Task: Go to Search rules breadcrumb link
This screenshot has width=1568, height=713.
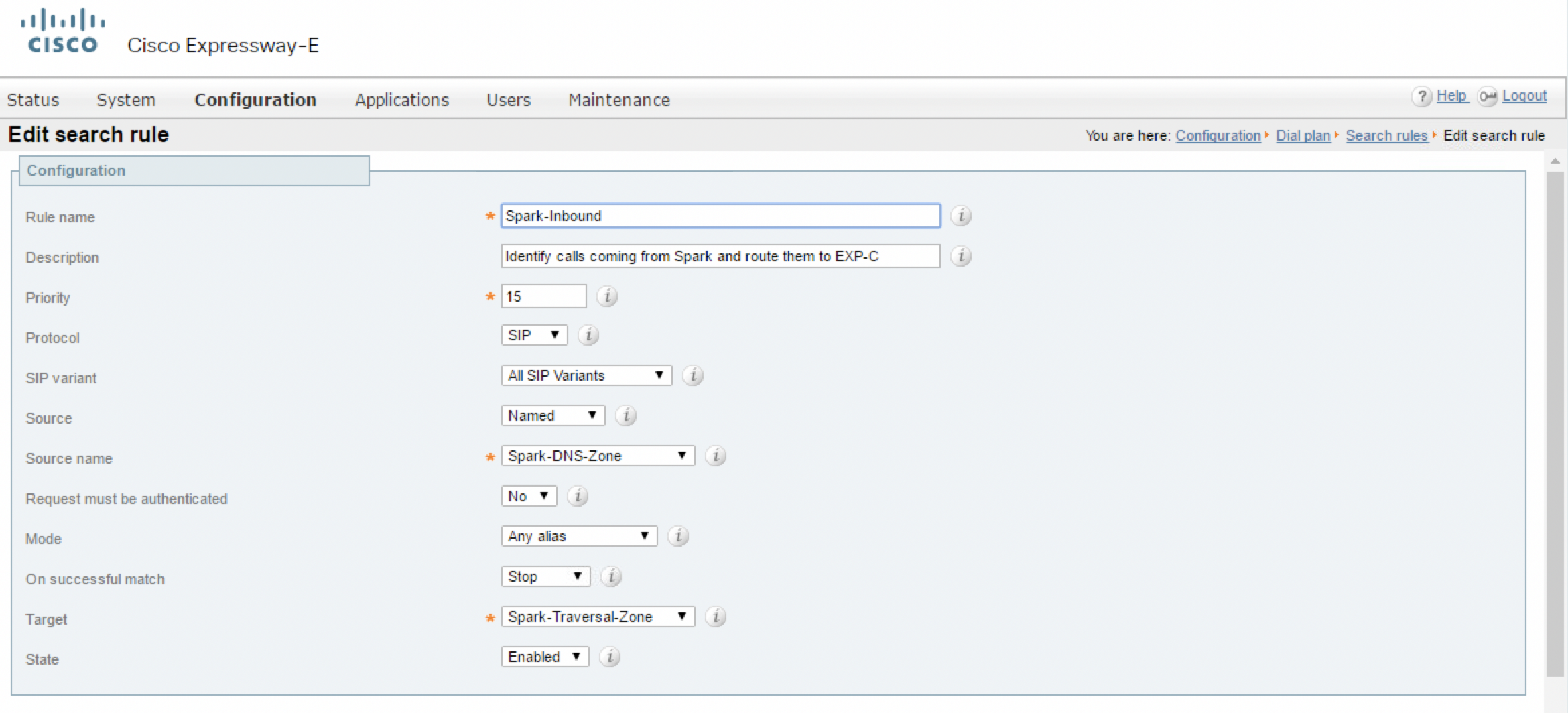Action: (x=1386, y=135)
